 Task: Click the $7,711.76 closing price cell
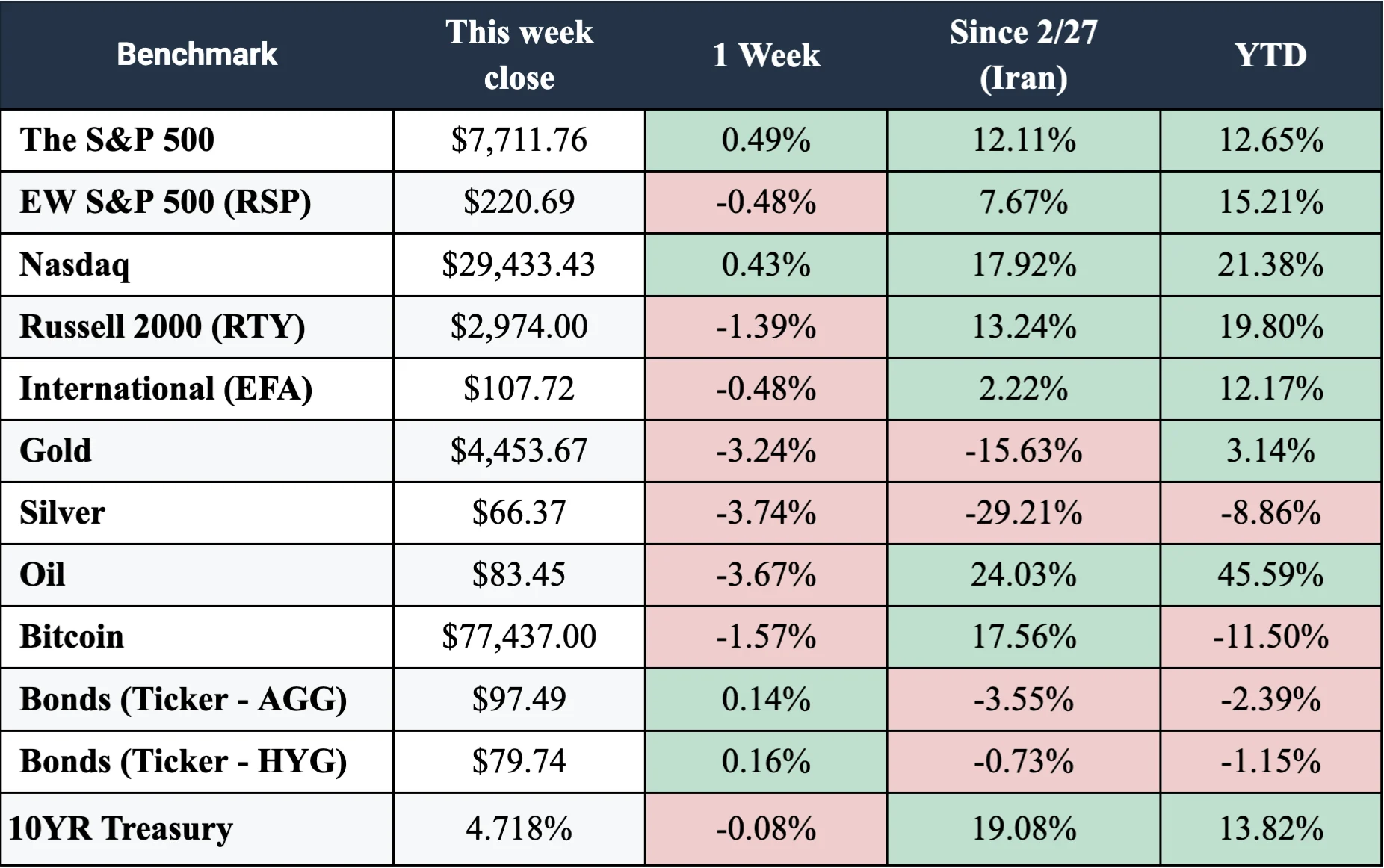pyautogui.click(x=519, y=140)
